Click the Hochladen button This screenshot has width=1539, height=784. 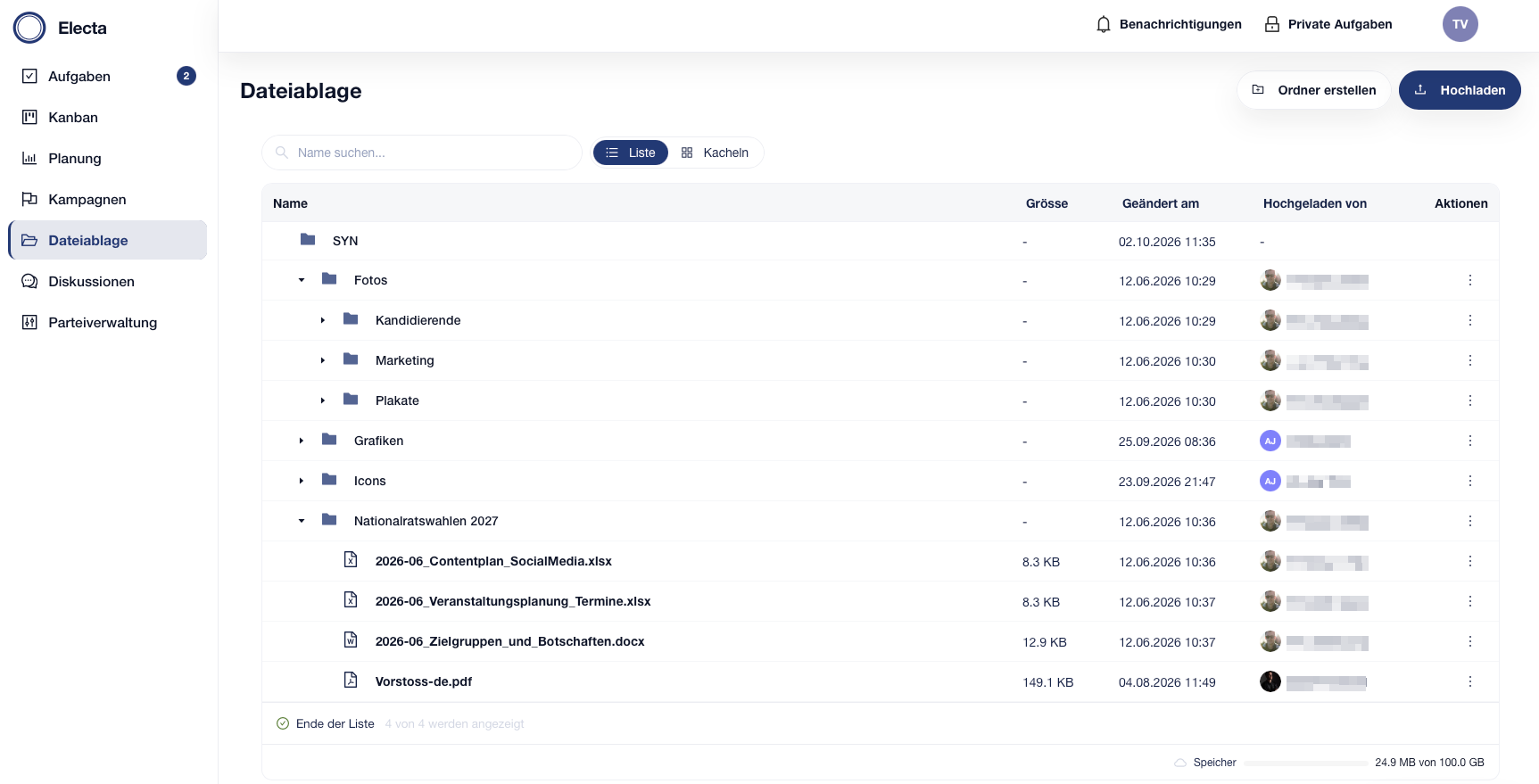point(1460,90)
